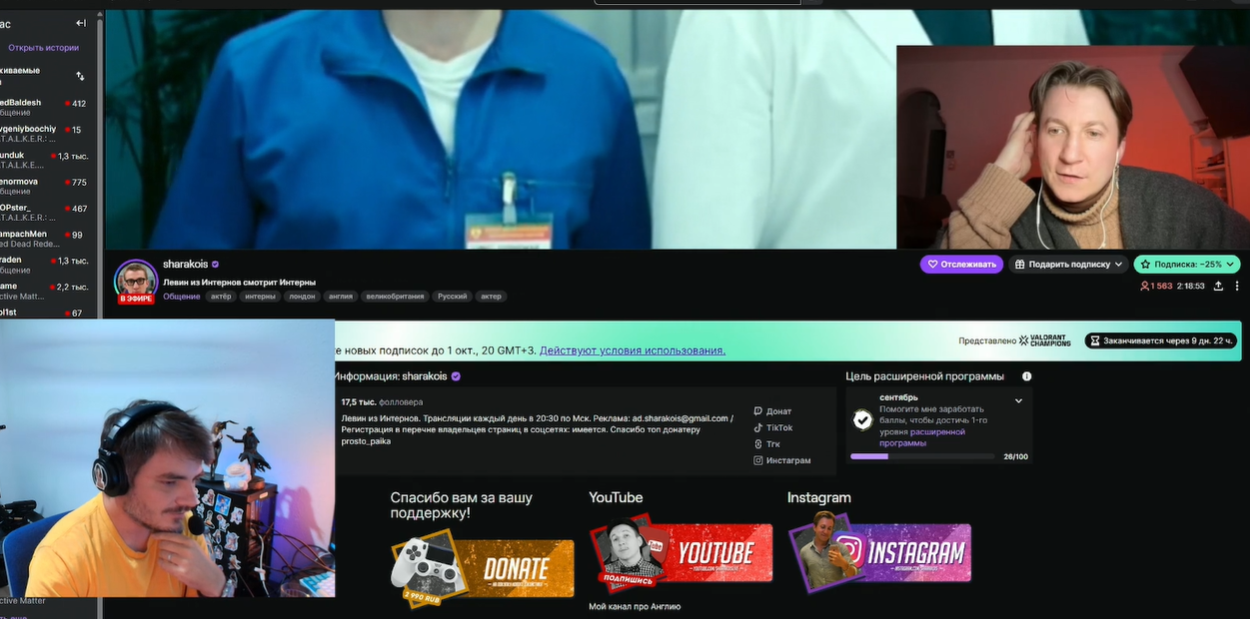This screenshot has height=619, width=1250.
Task: Expand the Подарить подписку dropdown
Action: pyautogui.click(x=1068, y=264)
